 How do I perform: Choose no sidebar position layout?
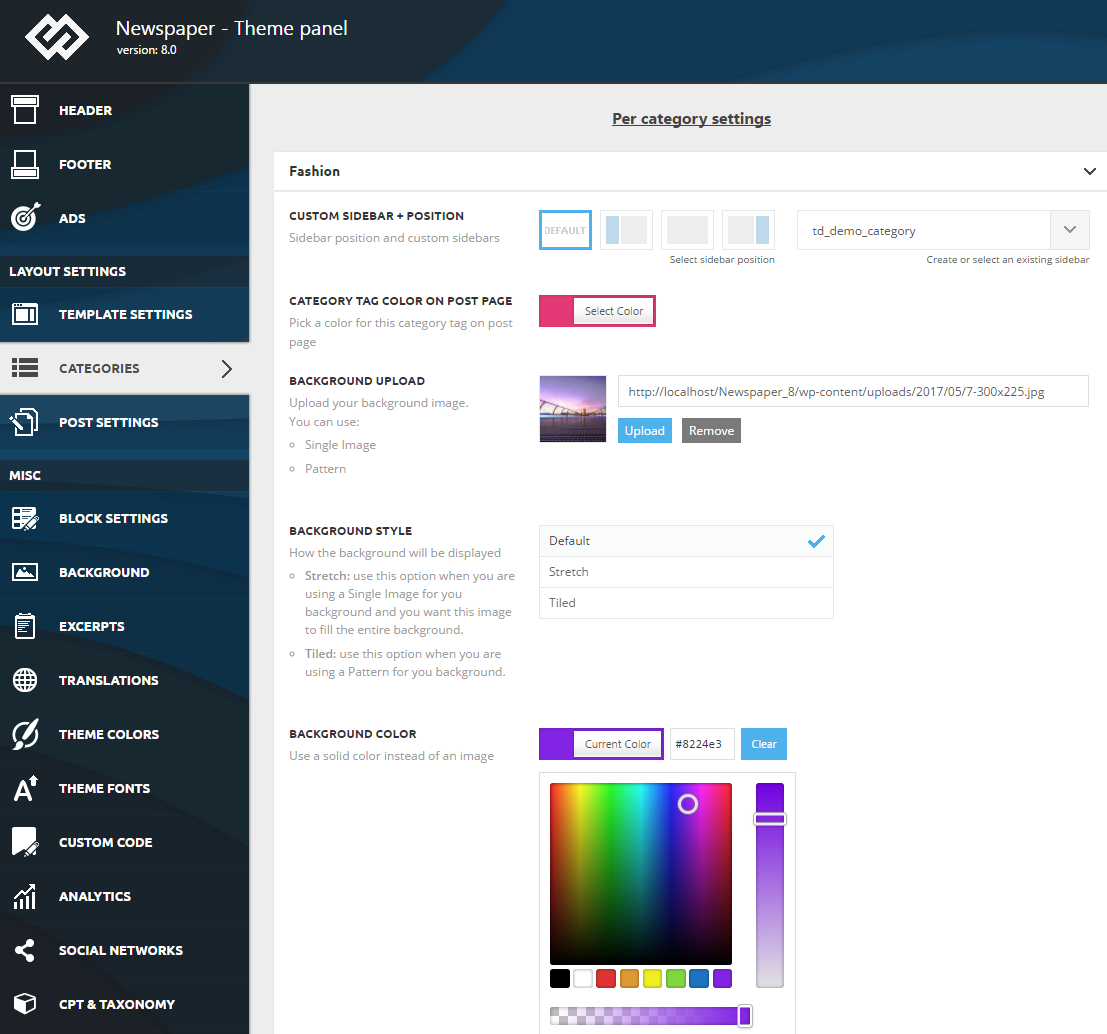687,230
